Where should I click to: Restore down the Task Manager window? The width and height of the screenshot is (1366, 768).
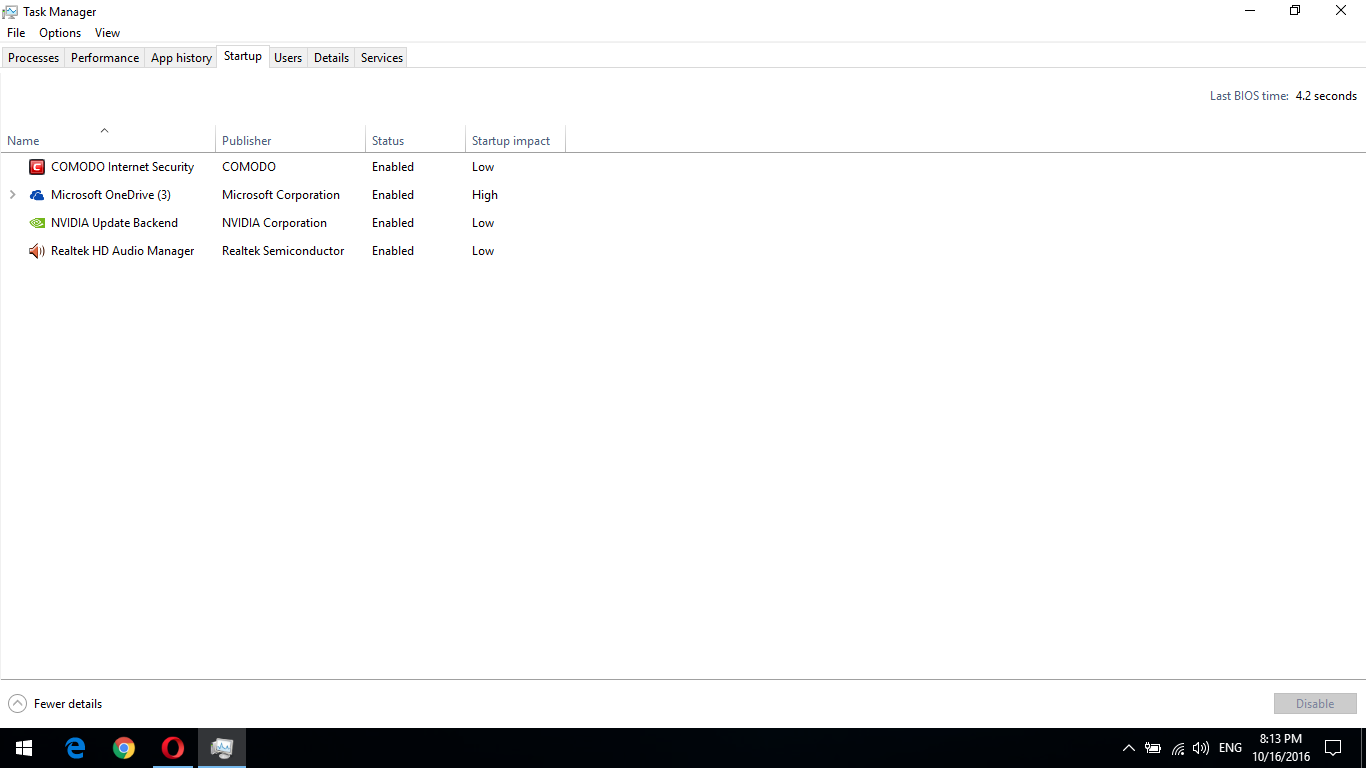tap(1295, 11)
